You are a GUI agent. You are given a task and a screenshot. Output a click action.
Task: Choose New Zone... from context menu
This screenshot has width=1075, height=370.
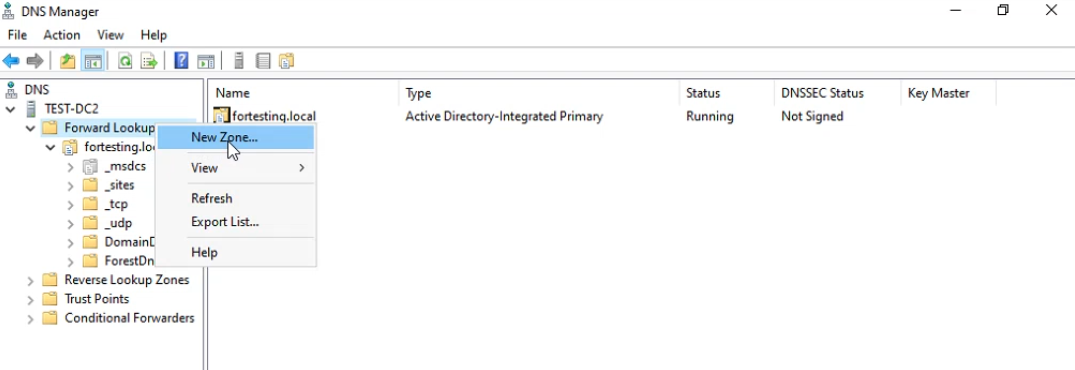coord(236,137)
